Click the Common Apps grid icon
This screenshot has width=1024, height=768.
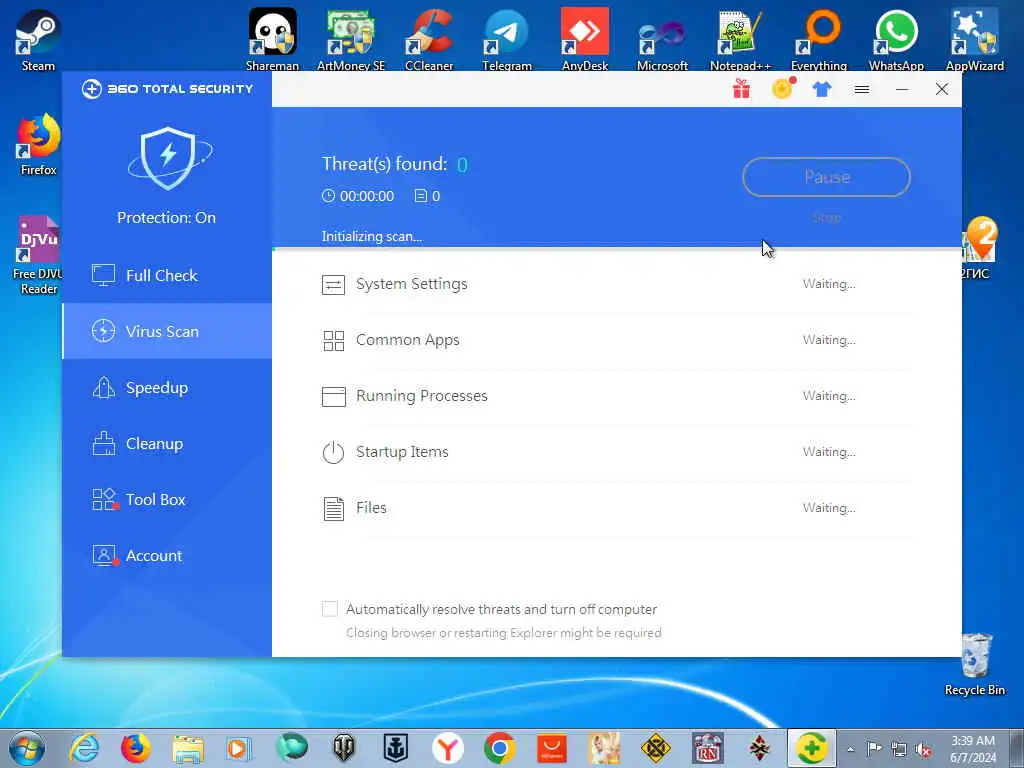(x=334, y=340)
